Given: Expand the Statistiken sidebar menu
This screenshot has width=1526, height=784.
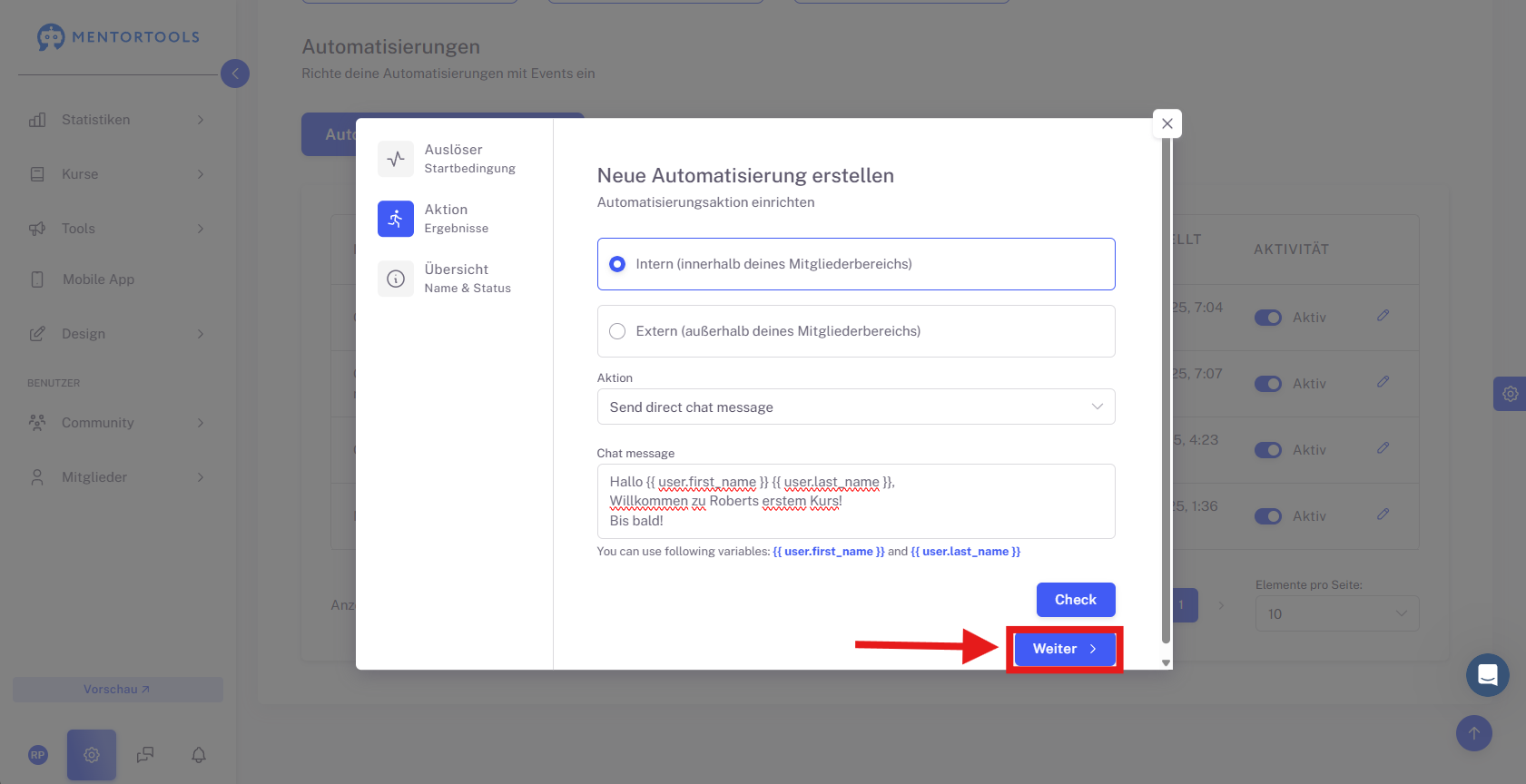Looking at the screenshot, I should [118, 120].
